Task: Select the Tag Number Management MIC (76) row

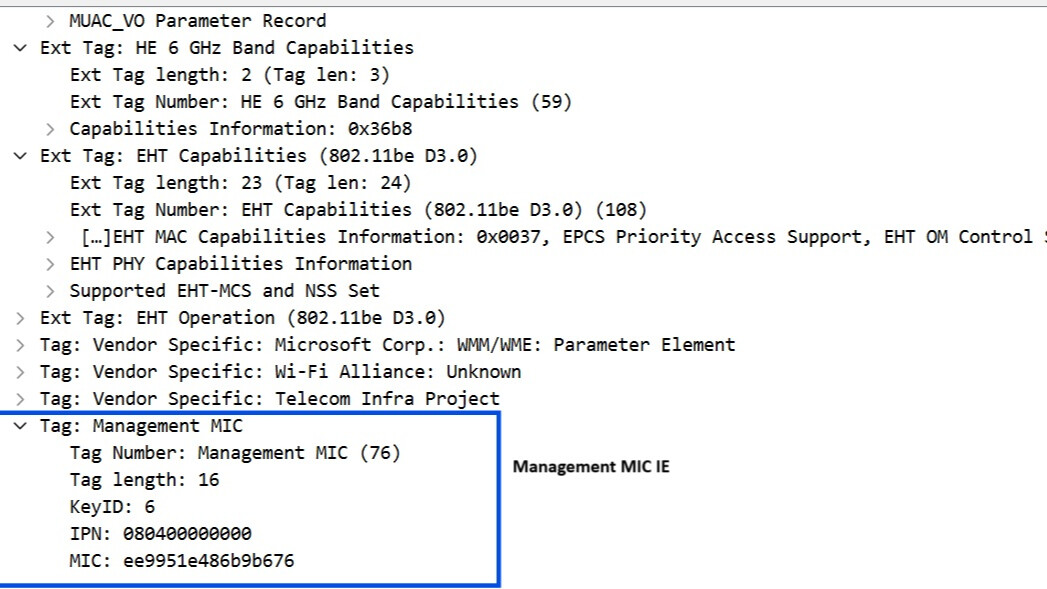Action: [235, 453]
